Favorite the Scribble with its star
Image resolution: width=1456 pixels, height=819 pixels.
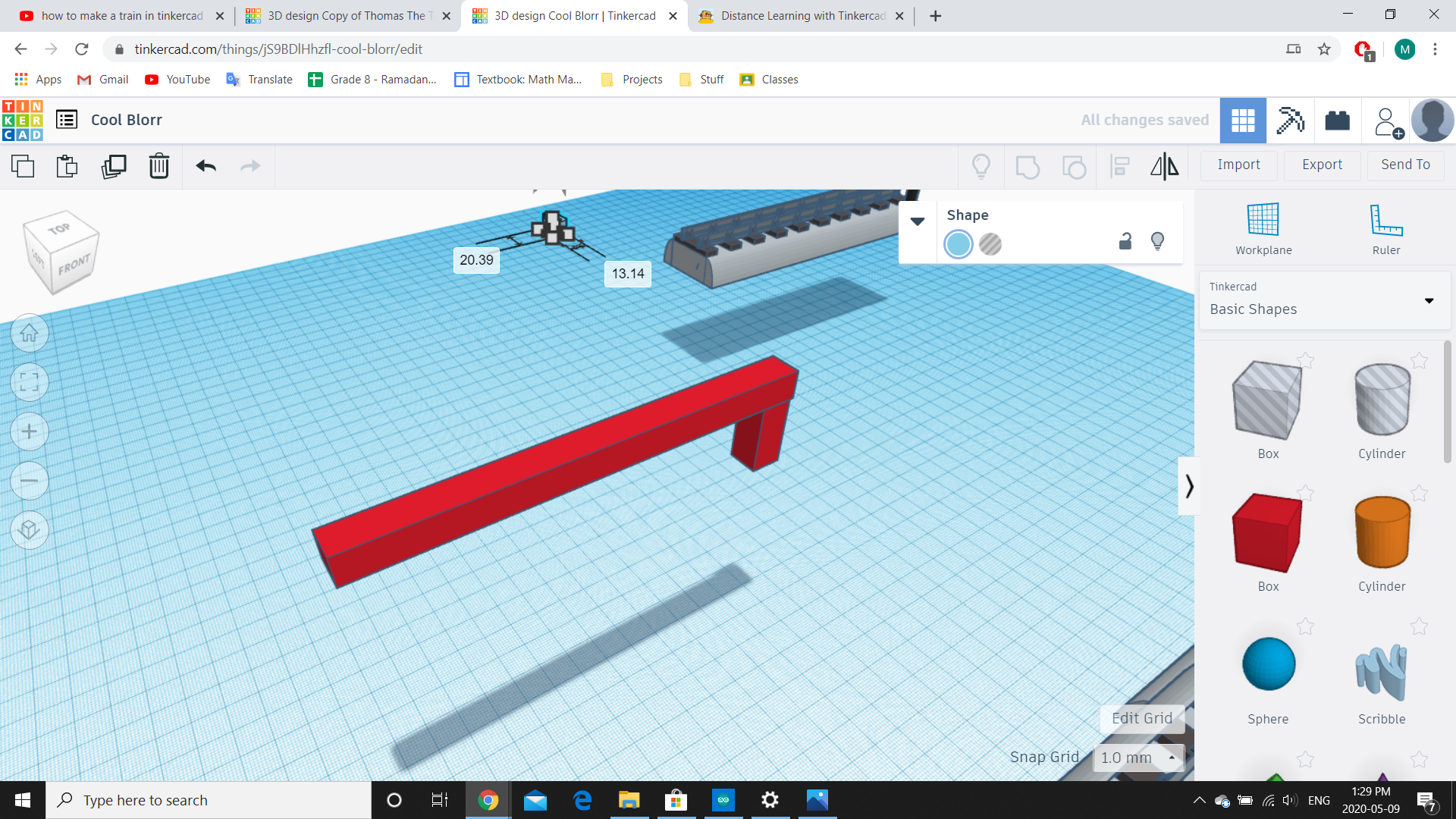[x=1419, y=626]
